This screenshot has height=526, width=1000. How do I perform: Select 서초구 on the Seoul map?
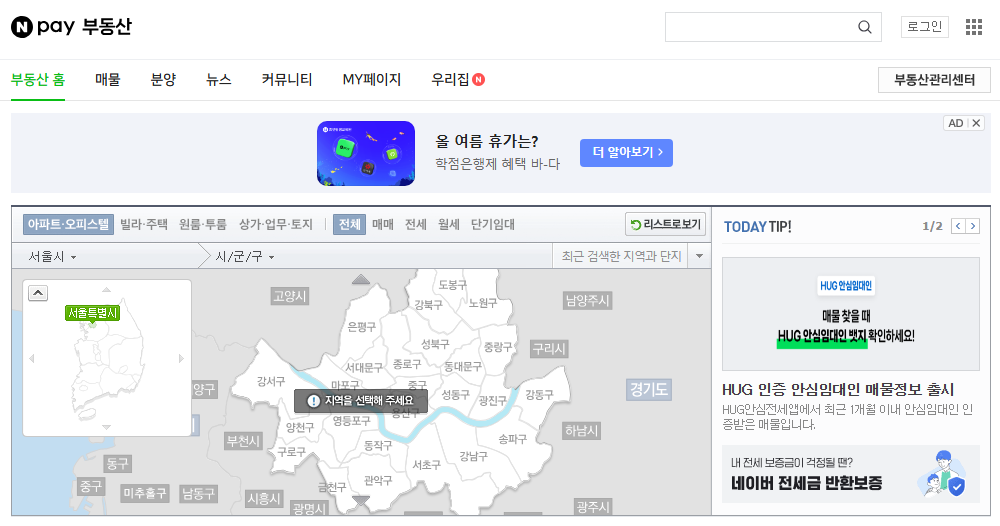coord(426,465)
